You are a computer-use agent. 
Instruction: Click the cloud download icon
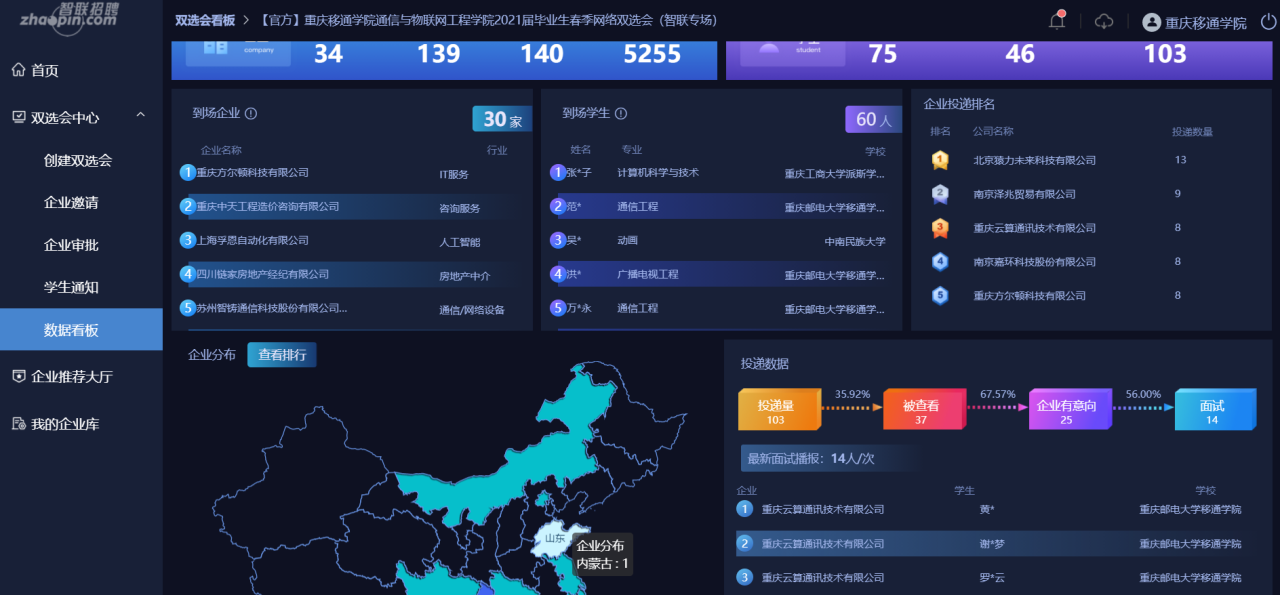(x=1104, y=21)
